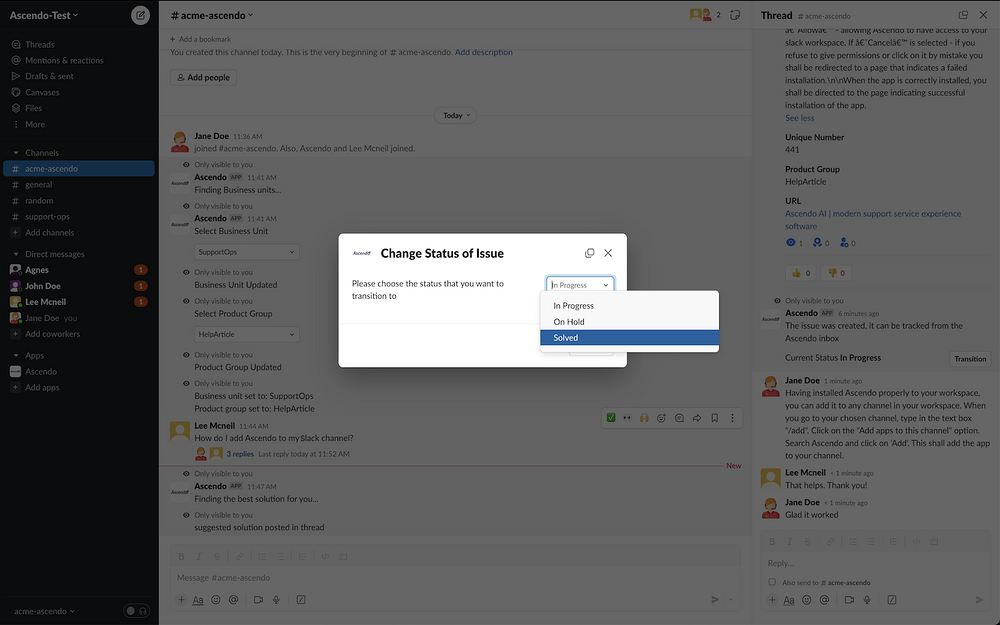Click the Transition button in thread
The width and height of the screenshot is (1000, 625).
point(970,358)
